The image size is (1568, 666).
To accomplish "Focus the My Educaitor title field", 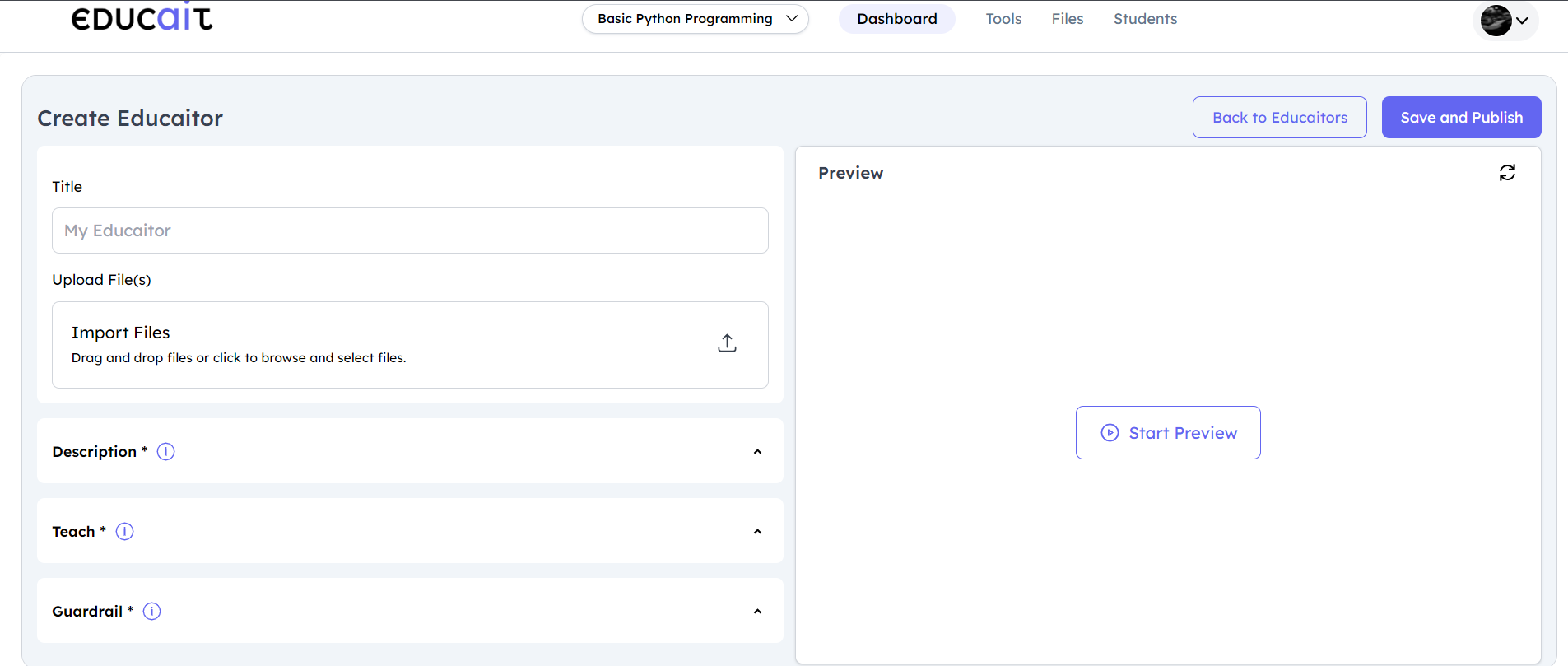I will point(410,231).
